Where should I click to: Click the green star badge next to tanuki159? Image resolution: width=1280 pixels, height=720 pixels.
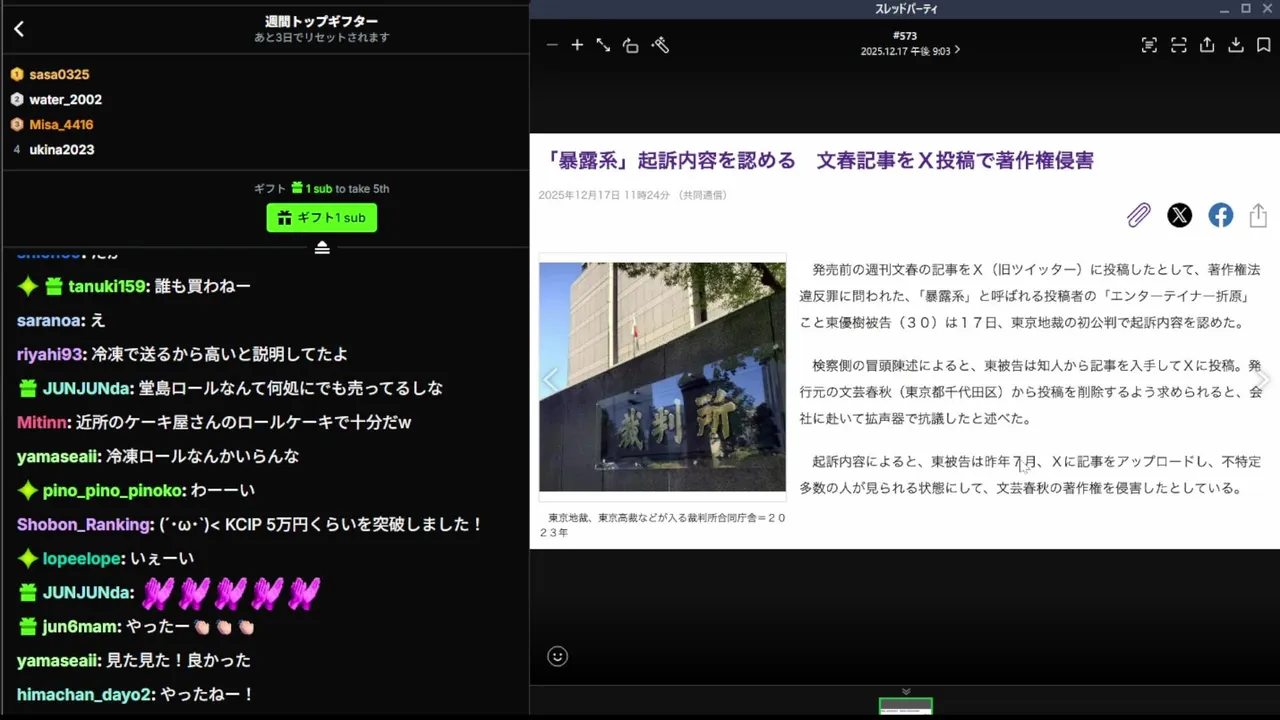[x=28, y=286]
